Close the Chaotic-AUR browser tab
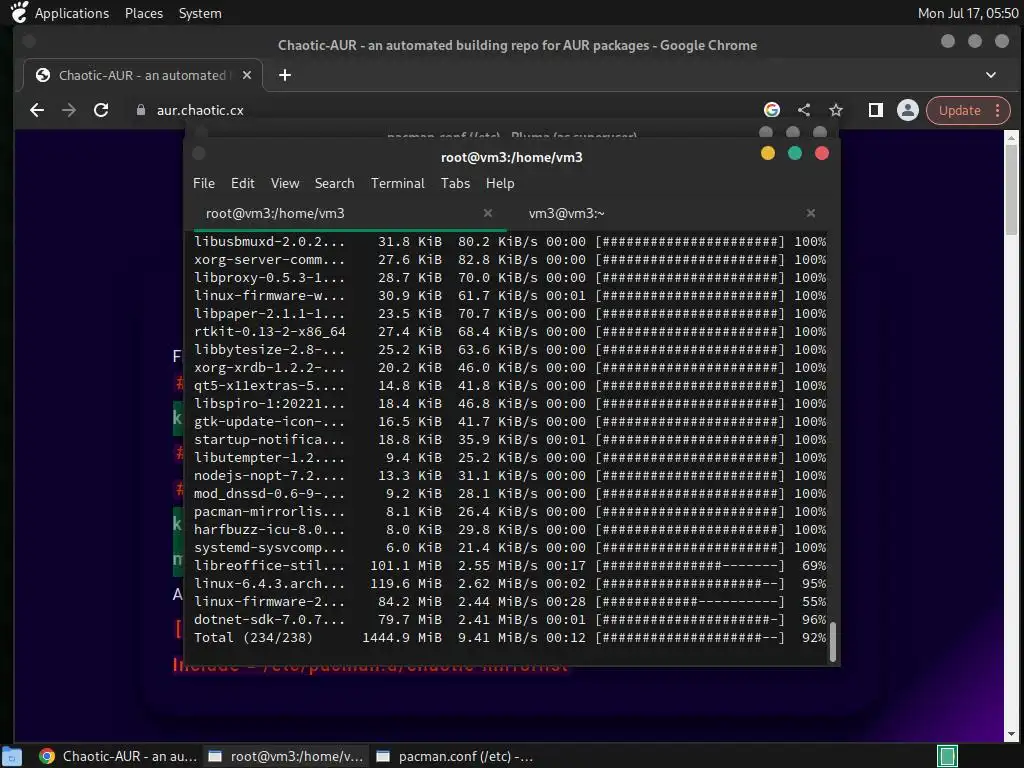Image resolution: width=1024 pixels, height=768 pixels. [x=247, y=75]
